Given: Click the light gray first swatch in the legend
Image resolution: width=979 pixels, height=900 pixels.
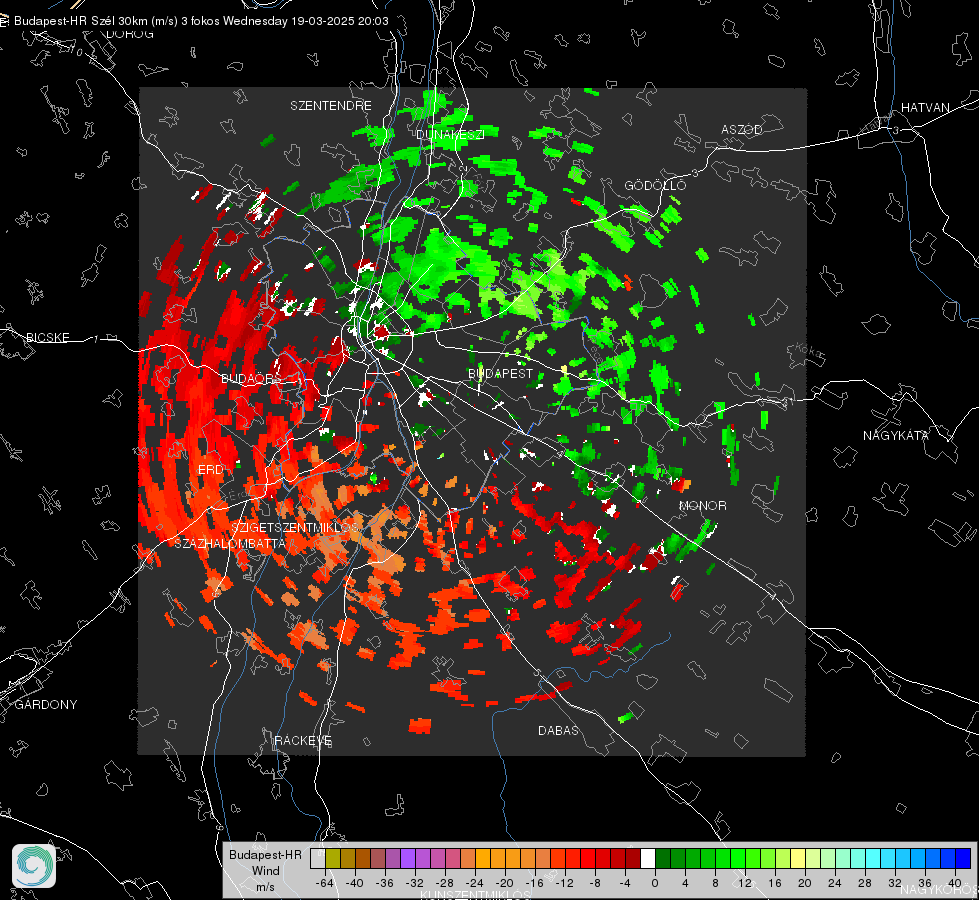Looking at the screenshot, I should [x=318, y=859].
